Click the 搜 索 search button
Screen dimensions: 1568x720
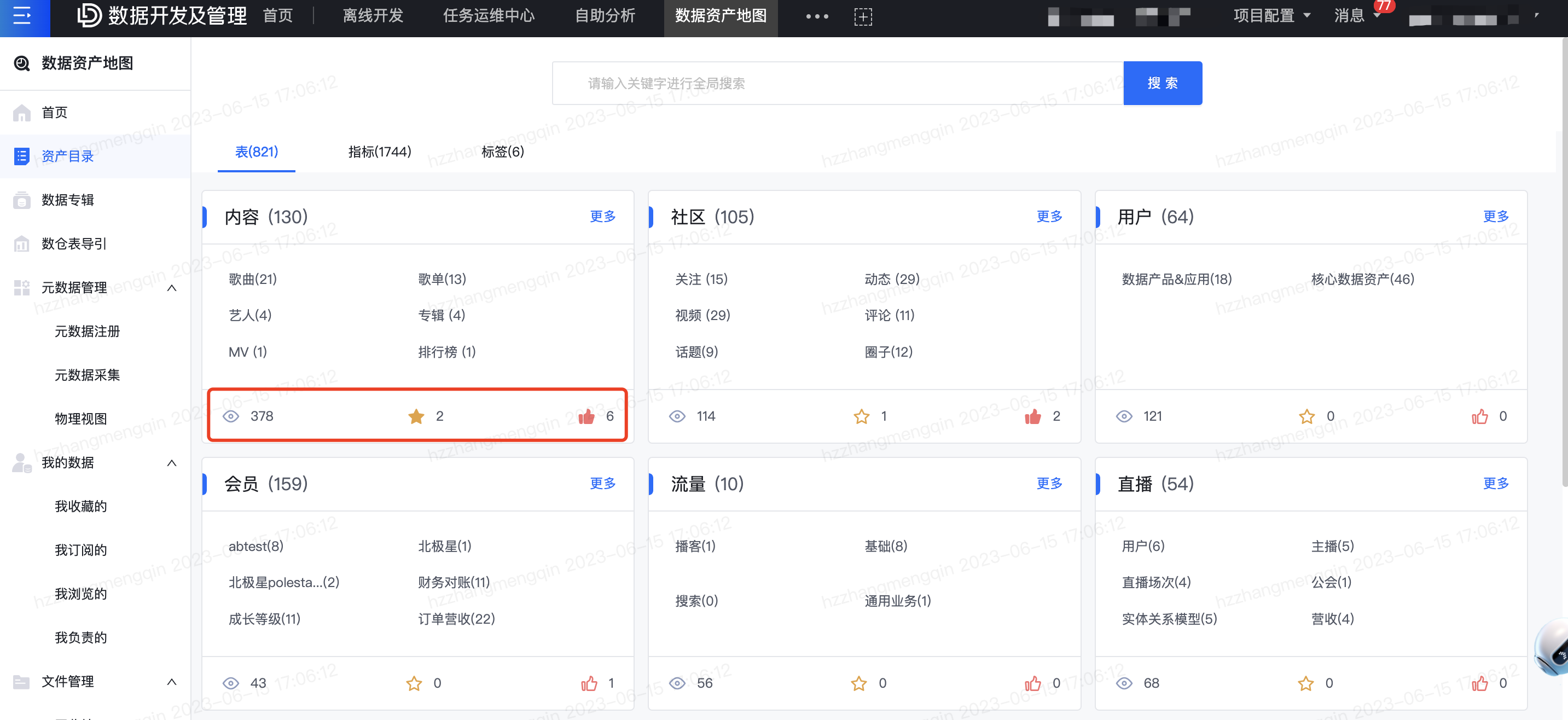click(1162, 83)
